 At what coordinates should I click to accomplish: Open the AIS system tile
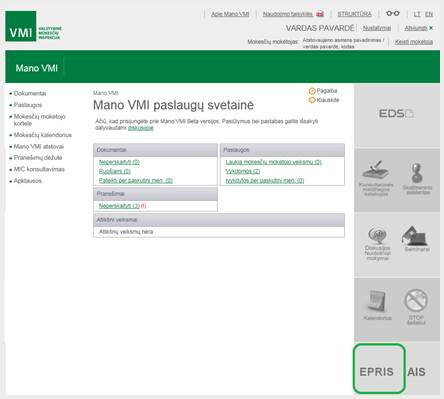tap(416, 372)
